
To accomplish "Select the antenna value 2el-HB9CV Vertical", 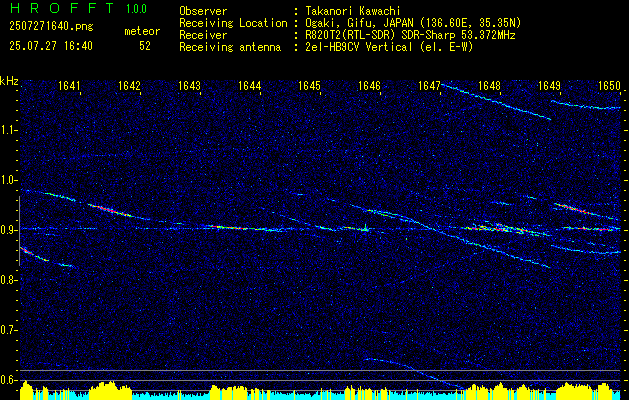I will point(359,47).
